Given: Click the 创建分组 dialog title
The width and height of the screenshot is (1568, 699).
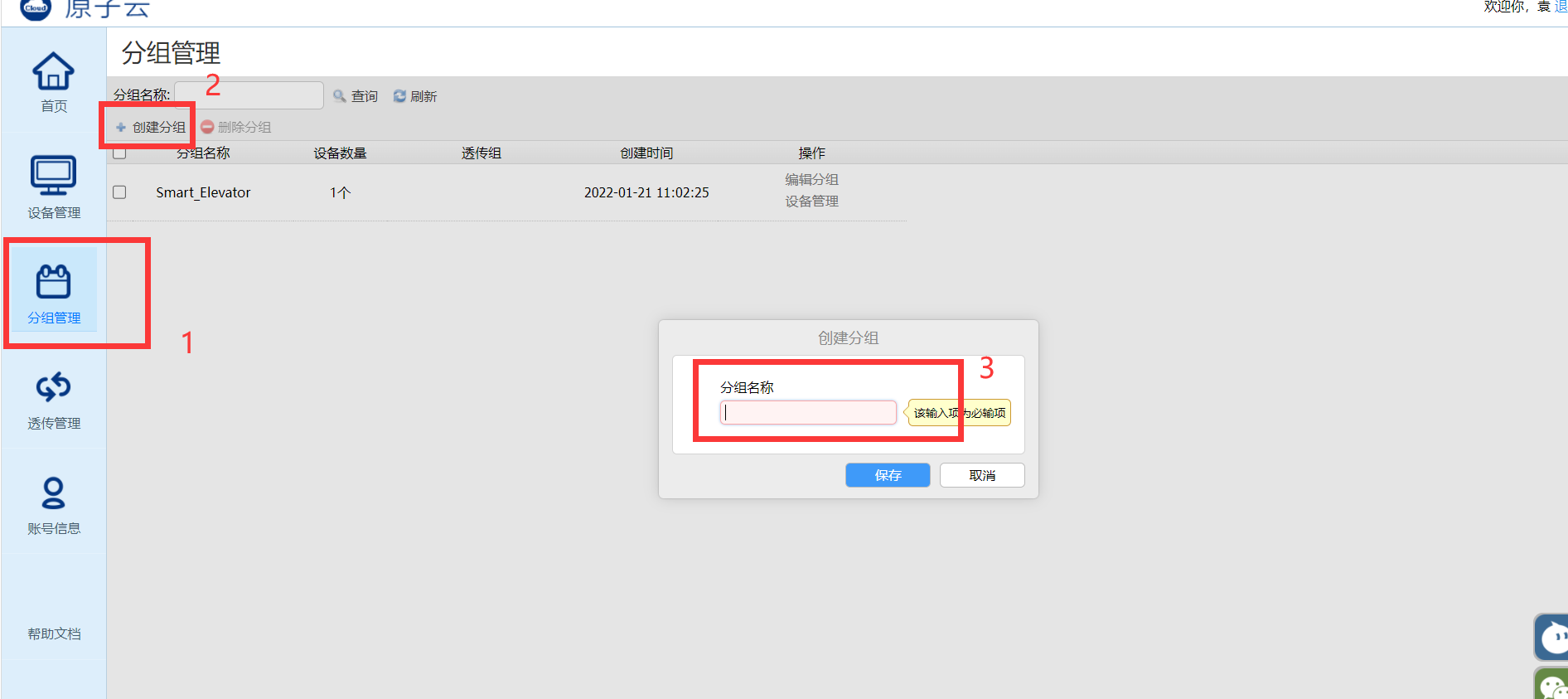Looking at the screenshot, I should click(848, 337).
